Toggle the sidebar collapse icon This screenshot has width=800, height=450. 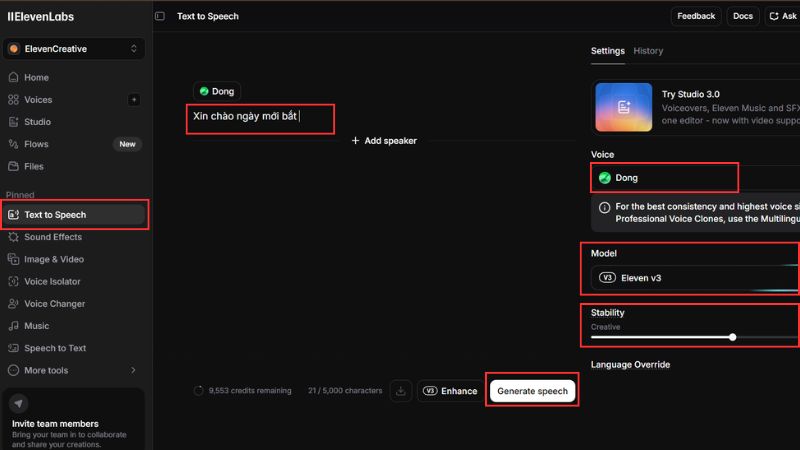pyautogui.click(x=160, y=16)
